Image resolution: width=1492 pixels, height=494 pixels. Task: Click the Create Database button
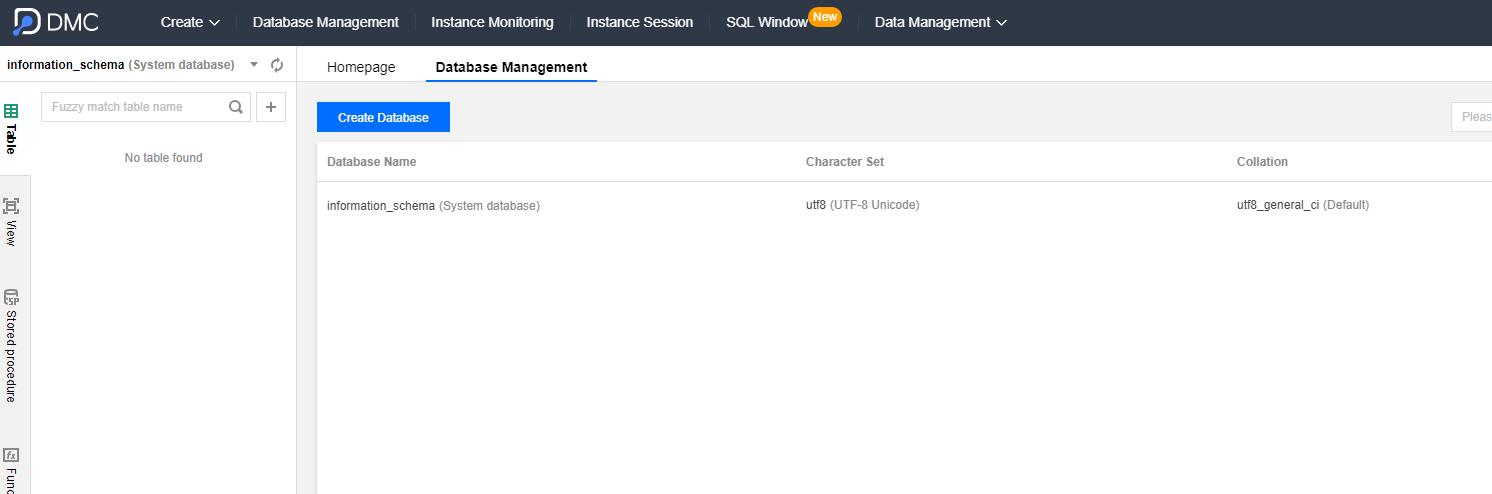[383, 117]
